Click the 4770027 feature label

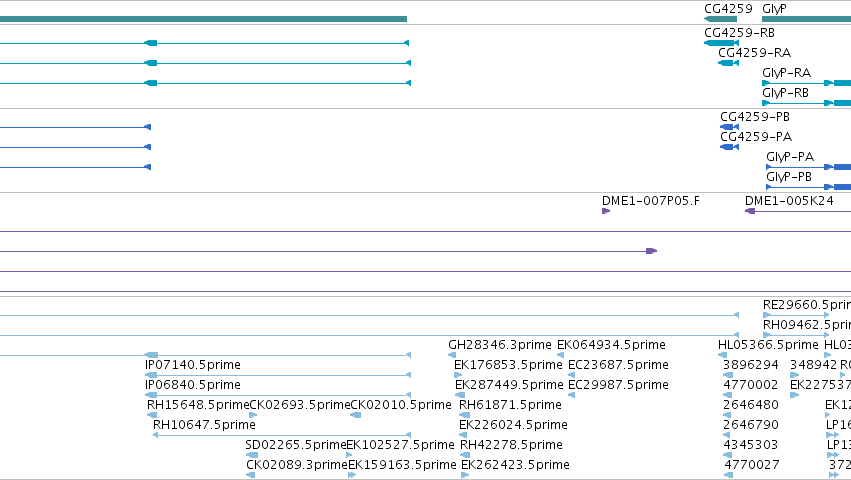[752, 465]
